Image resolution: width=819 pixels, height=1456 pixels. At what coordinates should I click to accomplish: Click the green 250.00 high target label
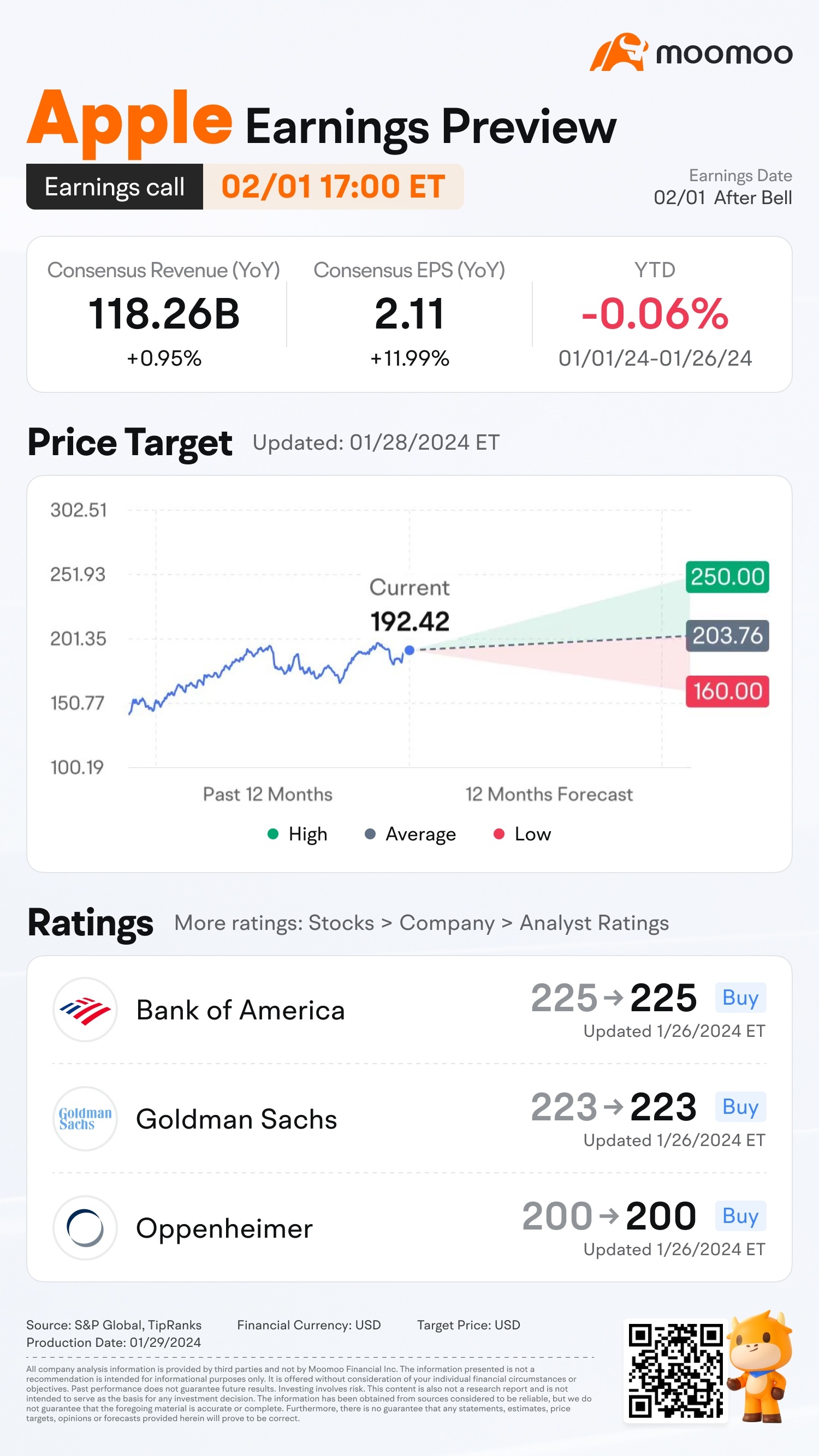[727, 577]
